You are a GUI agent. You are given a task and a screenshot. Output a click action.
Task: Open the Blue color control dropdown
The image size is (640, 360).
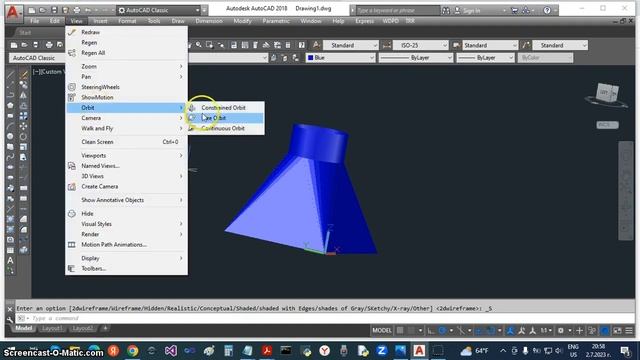(340, 58)
